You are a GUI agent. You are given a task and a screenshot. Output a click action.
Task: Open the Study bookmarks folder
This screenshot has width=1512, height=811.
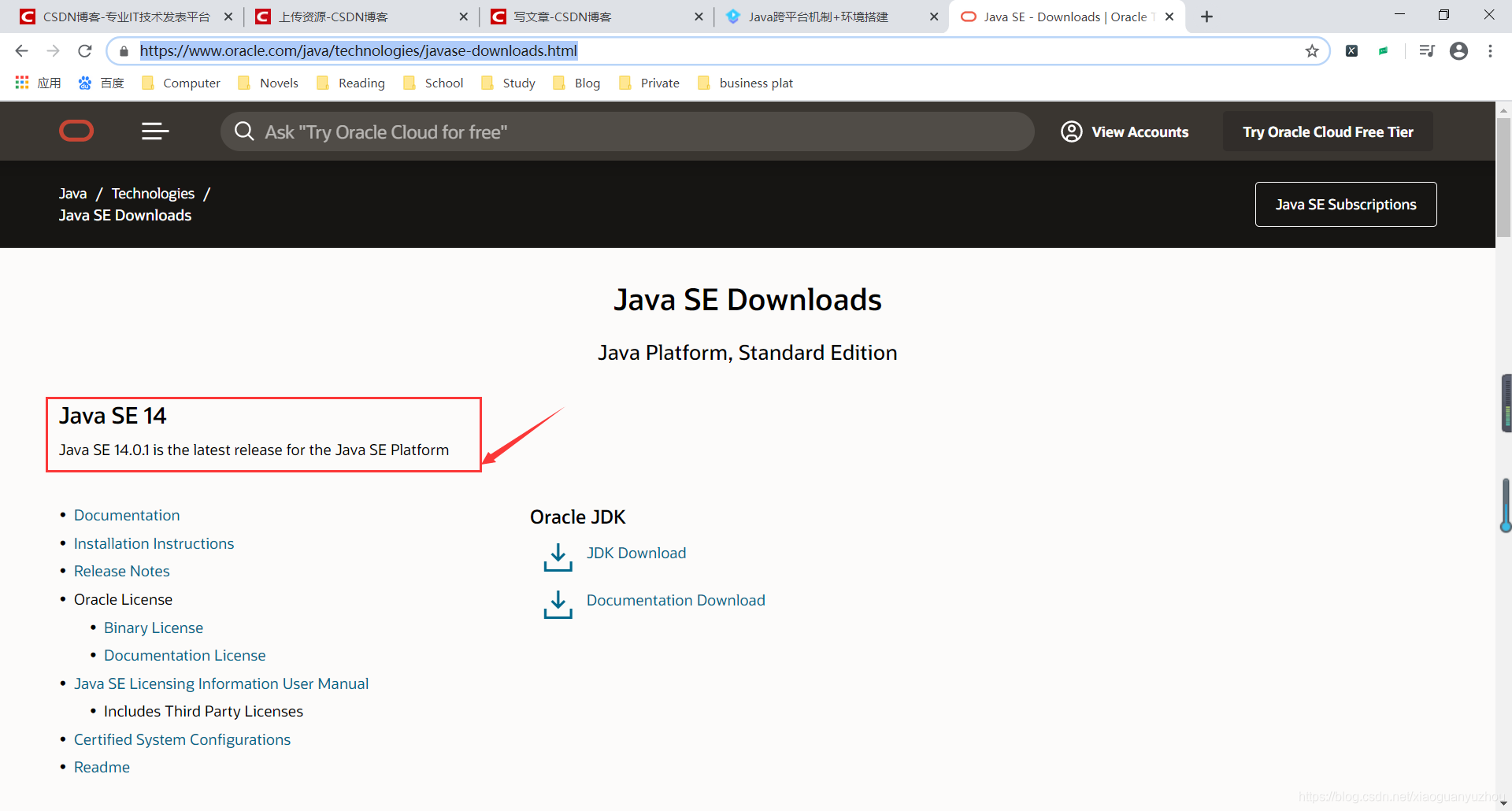[509, 83]
